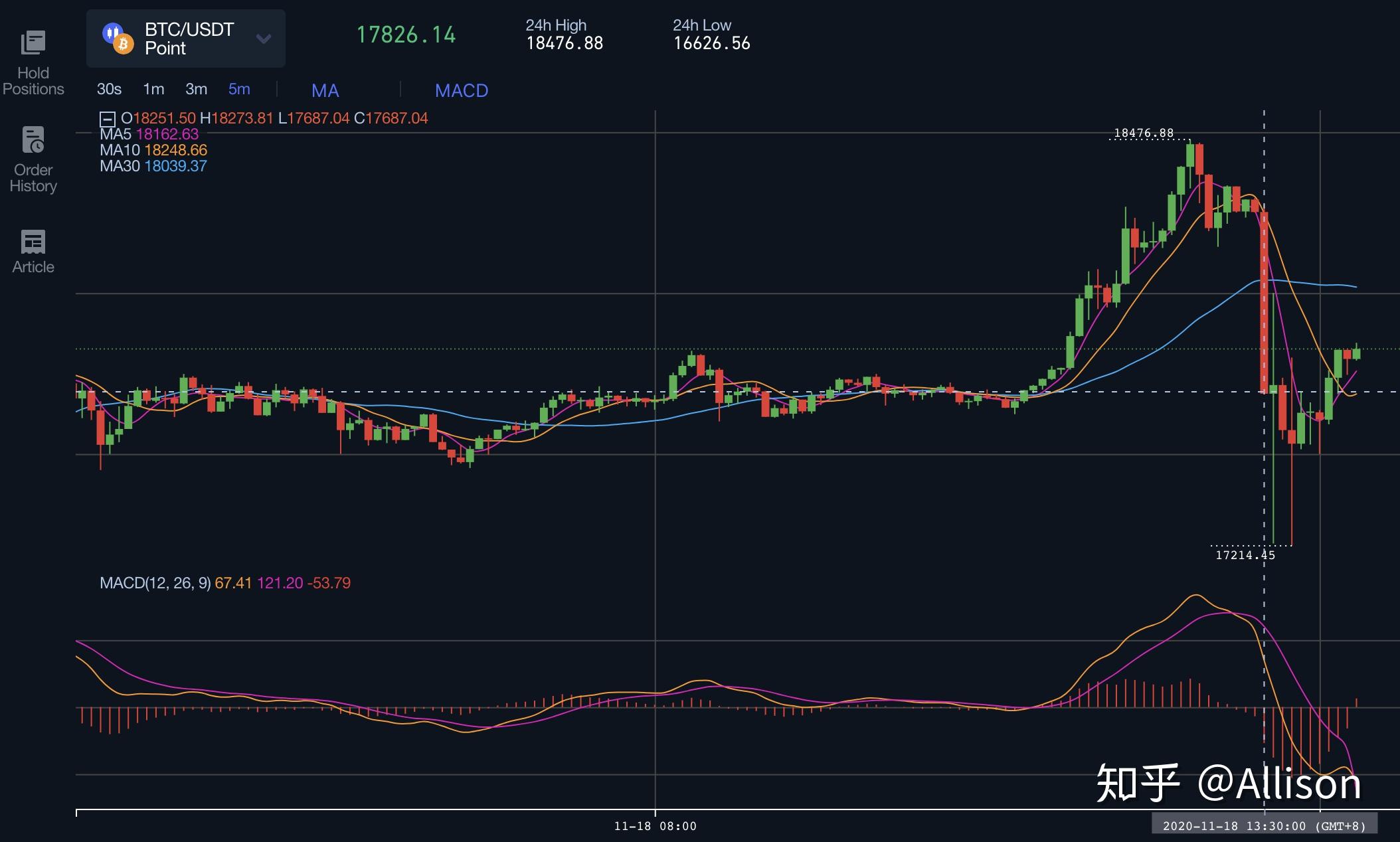This screenshot has height=842, width=1400.
Task: Expand the MA10 indicator settings
Action: [x=153, y=150]
